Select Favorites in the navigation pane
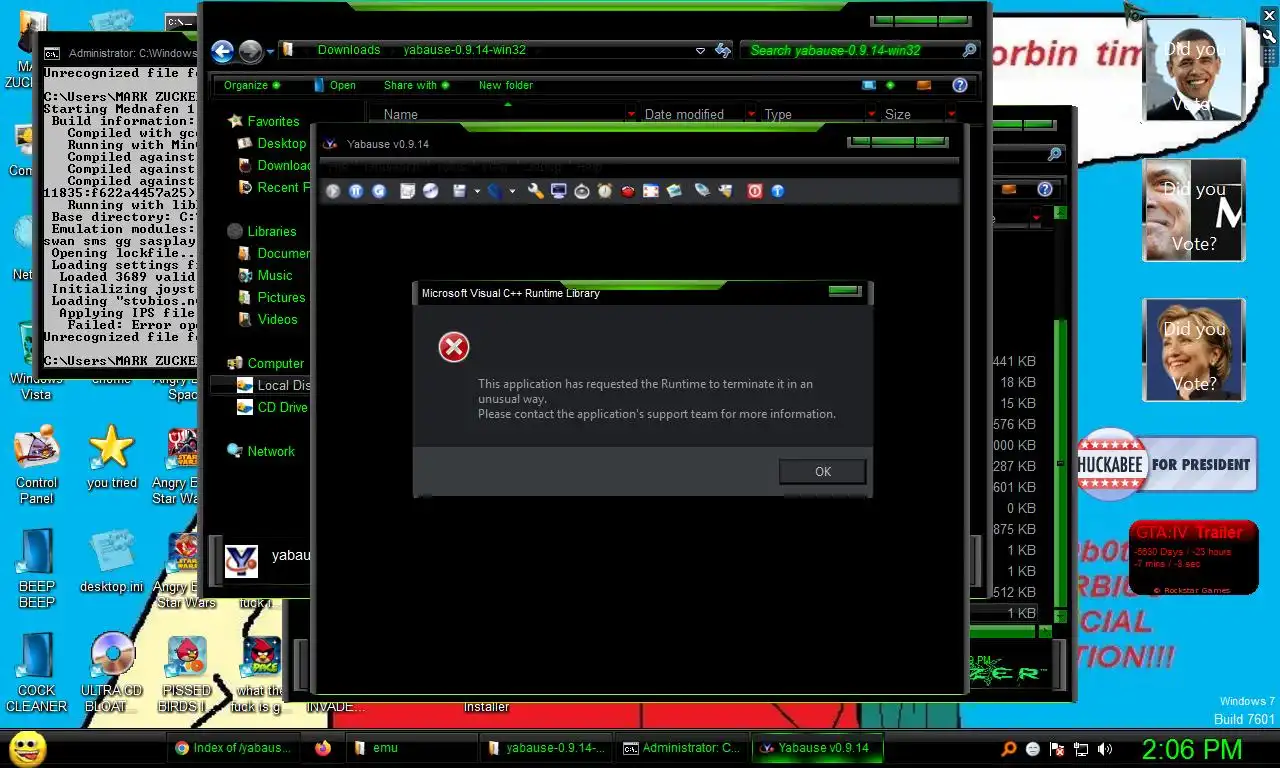This screenshot has width=1280, height=768. point(273,121)
